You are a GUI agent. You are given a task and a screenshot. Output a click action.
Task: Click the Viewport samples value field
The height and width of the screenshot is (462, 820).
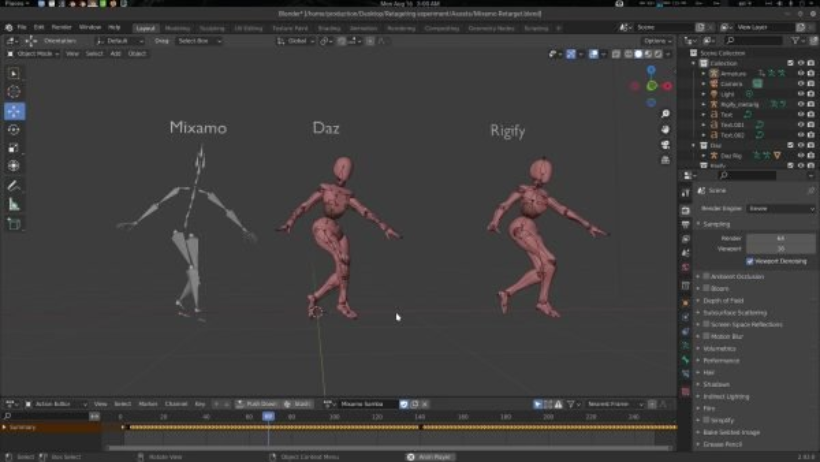coord(781,249)
